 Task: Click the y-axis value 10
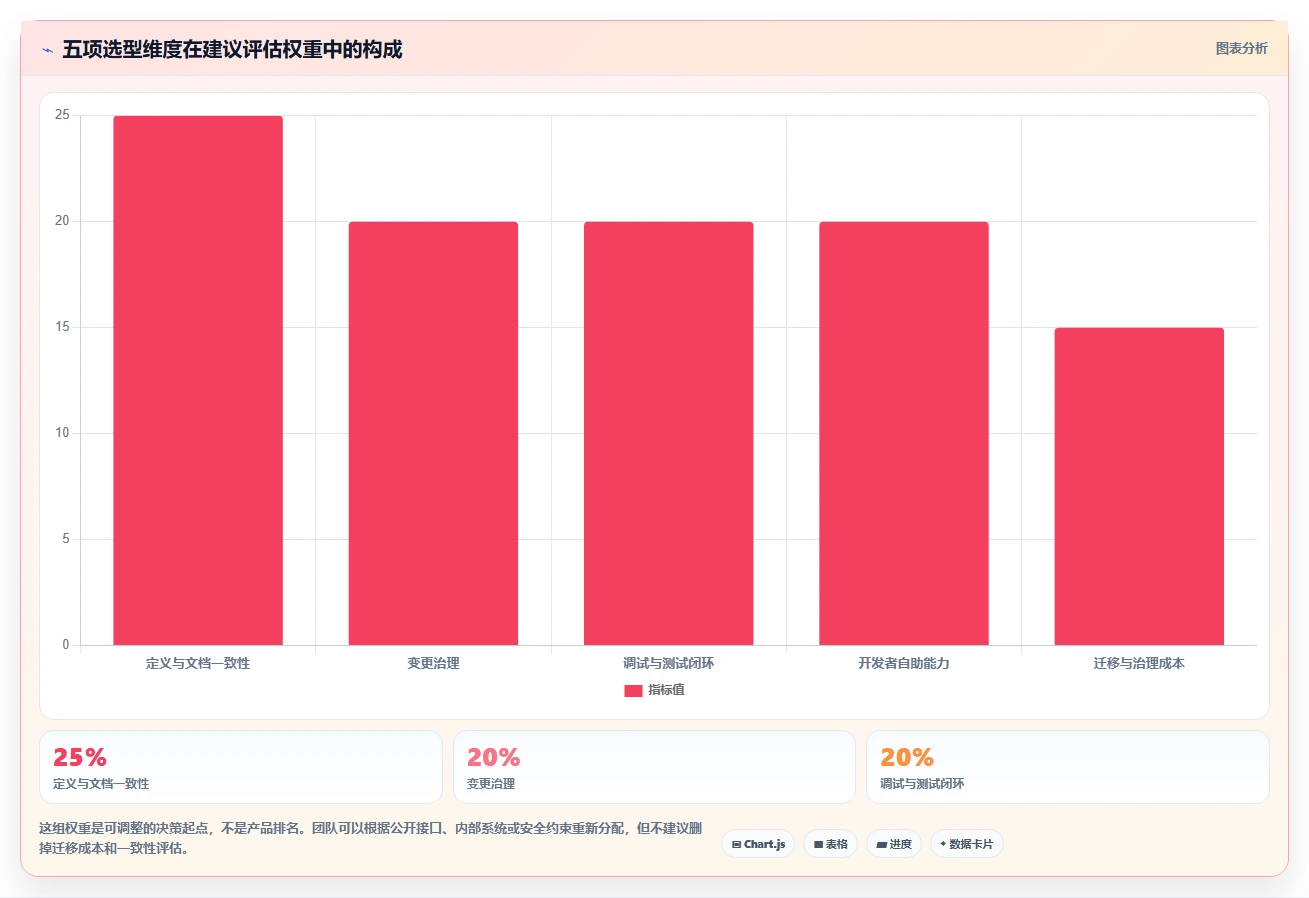(x=63, y=433)
